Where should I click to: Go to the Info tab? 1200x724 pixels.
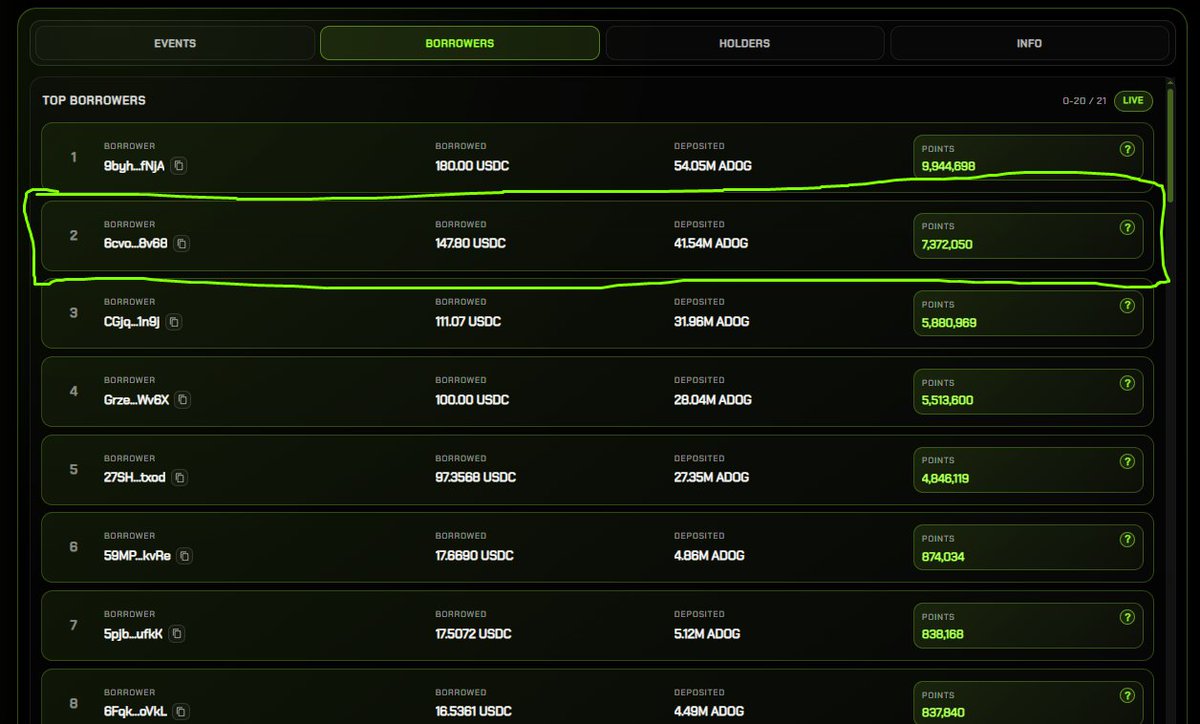(1030, 43)
